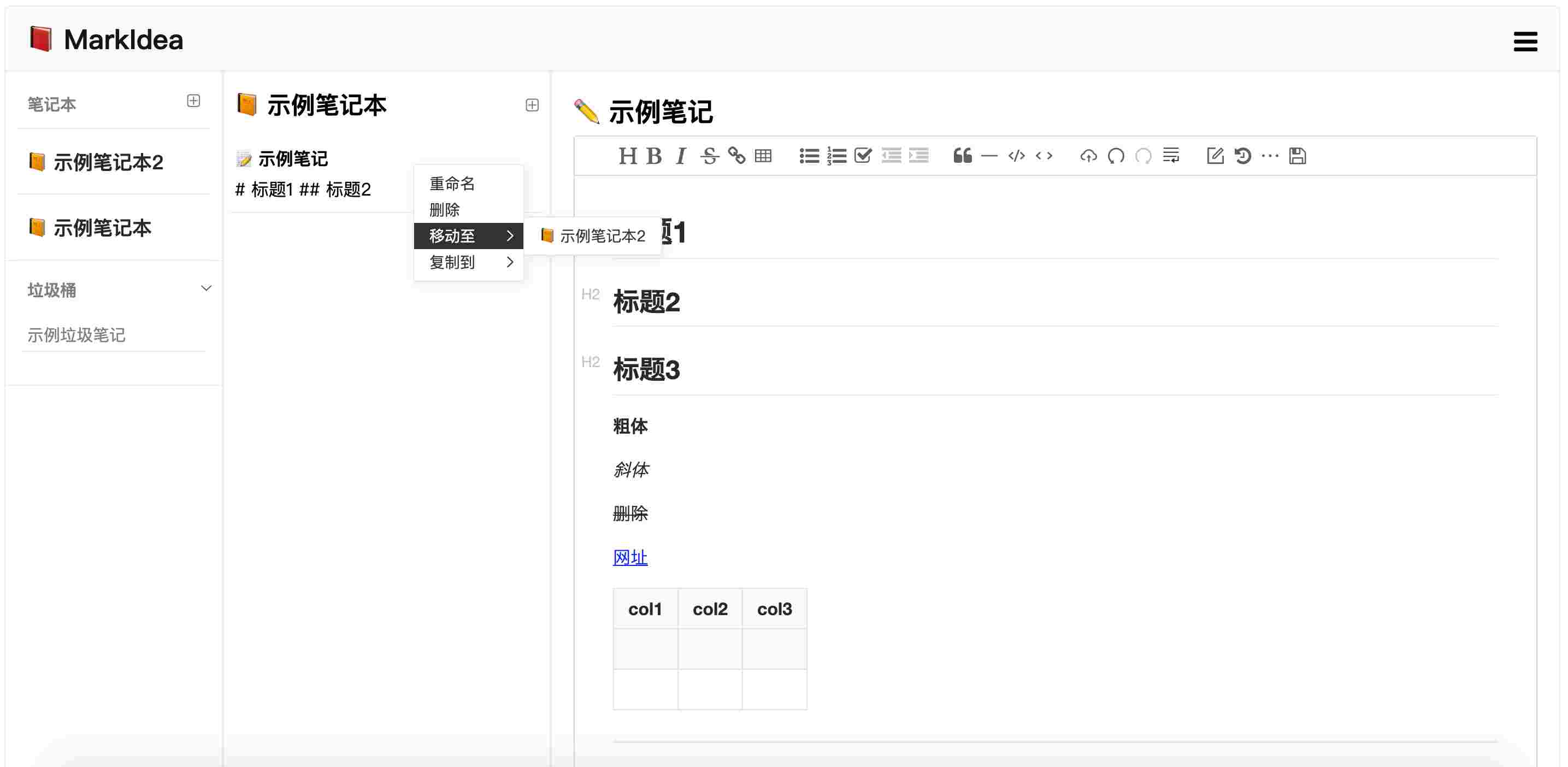Add a new notebook with the plus icon
This screenshot has height=767, width=1568.
coord(193,101)
